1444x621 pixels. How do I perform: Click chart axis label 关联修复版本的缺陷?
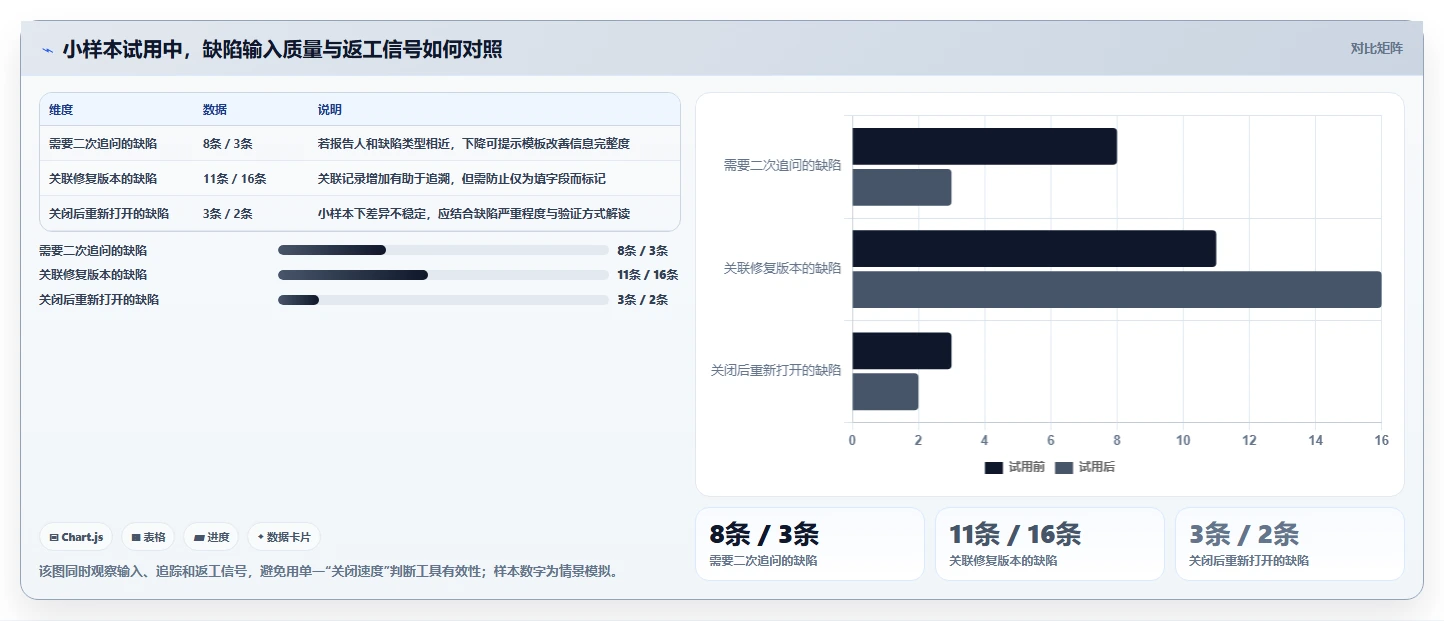782,268
